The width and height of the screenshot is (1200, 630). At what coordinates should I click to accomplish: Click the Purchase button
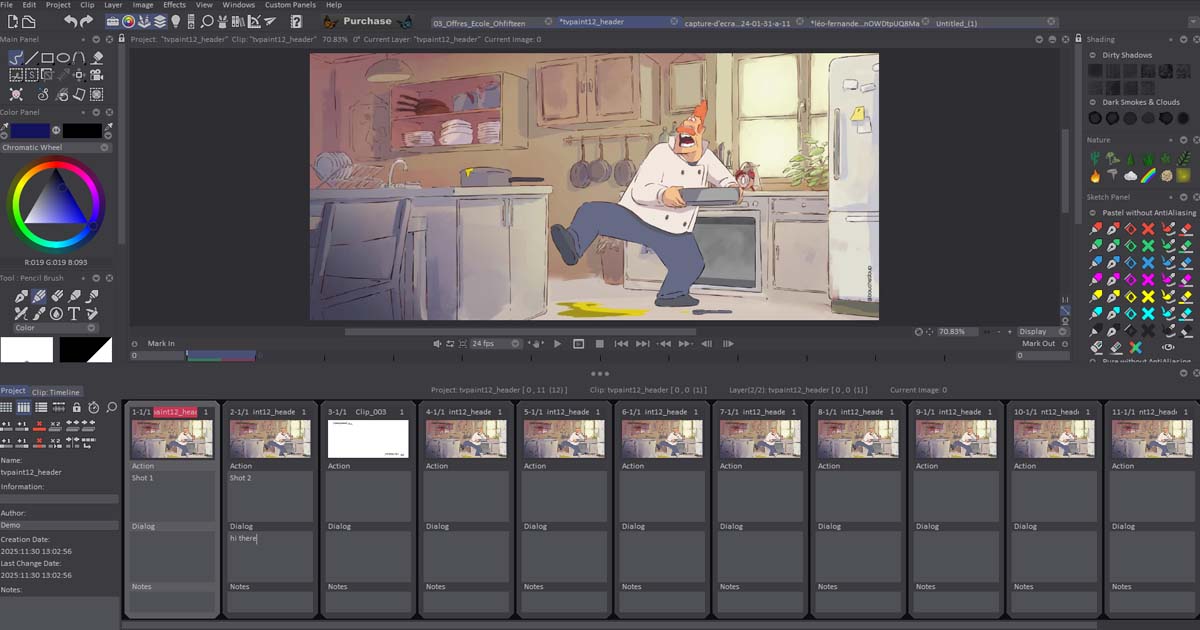pyautogui.click(x=367, y=20)
